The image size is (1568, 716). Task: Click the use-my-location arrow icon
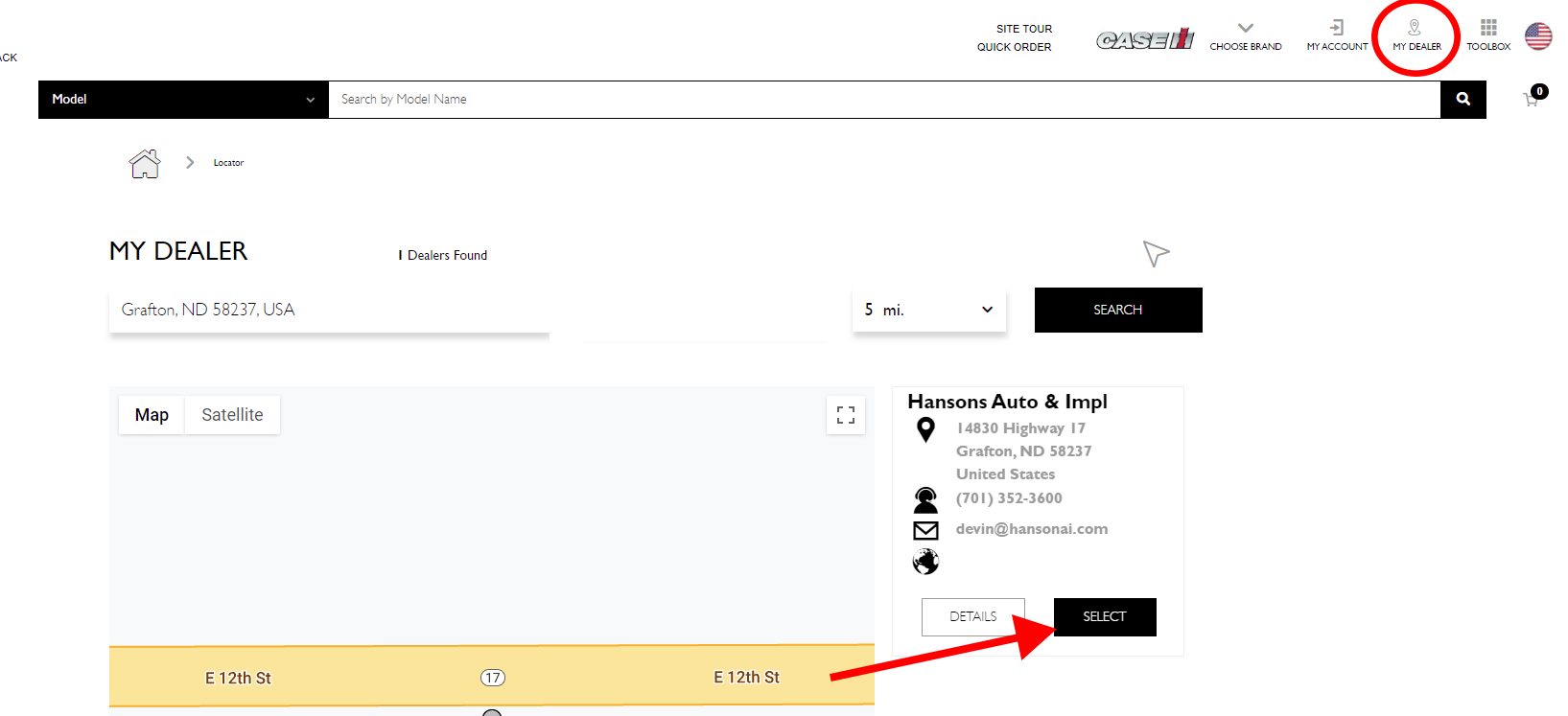click(1156, 253)
